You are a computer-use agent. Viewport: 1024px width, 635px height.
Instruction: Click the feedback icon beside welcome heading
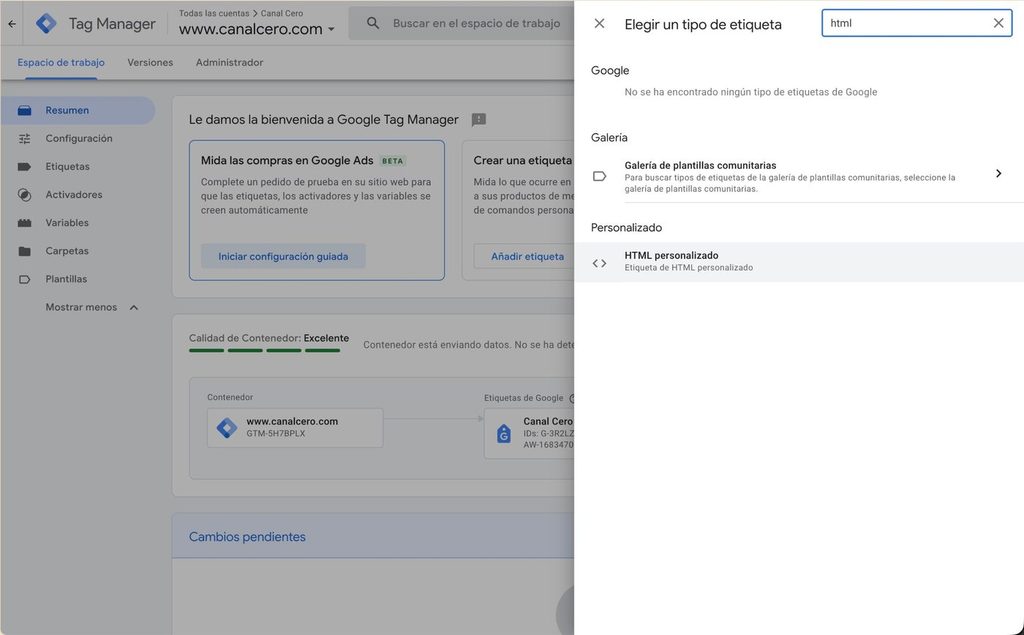(x=479, y=120)
